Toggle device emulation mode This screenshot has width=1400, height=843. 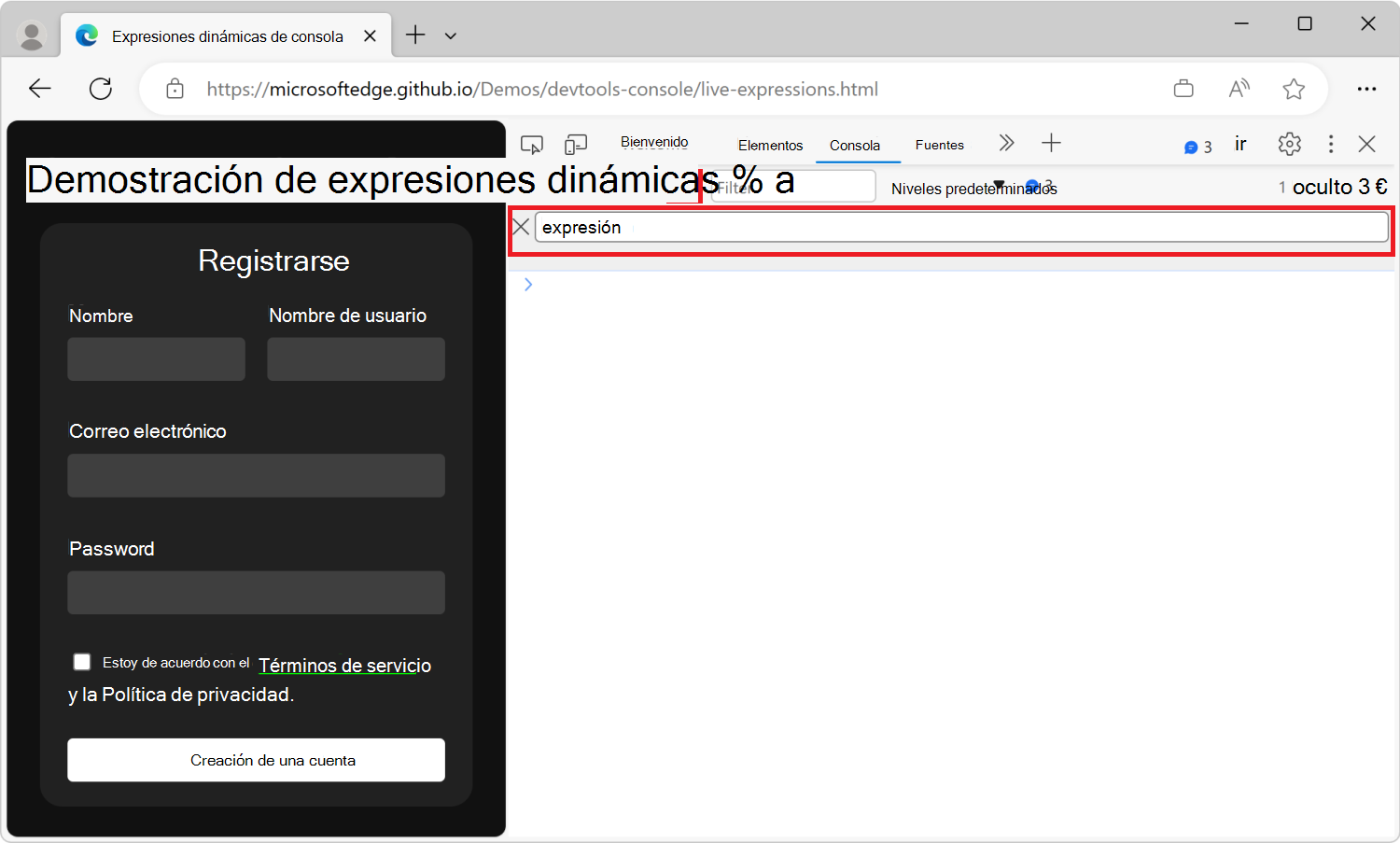click(575, 144)
